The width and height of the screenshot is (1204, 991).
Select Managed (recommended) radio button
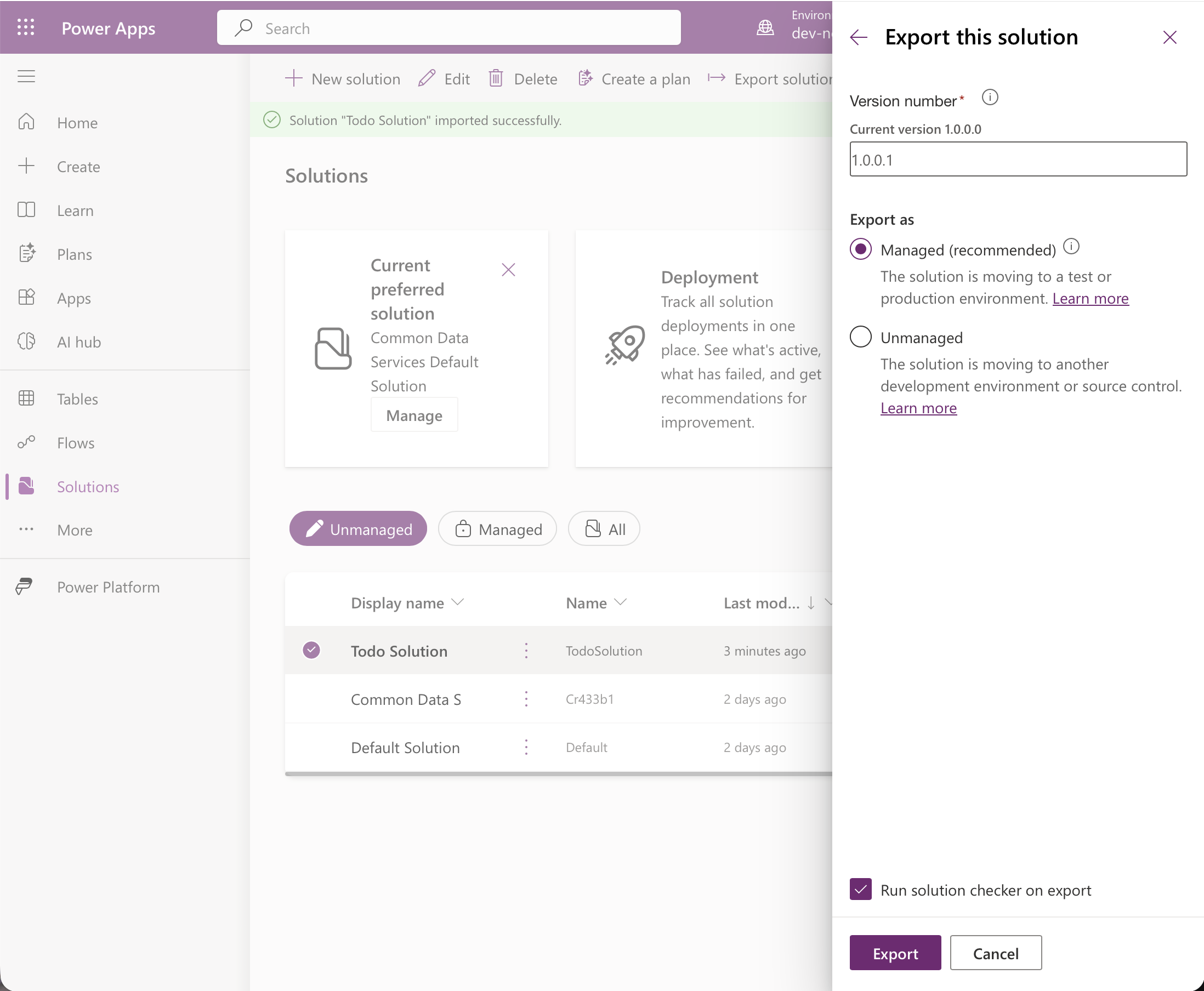860,249
